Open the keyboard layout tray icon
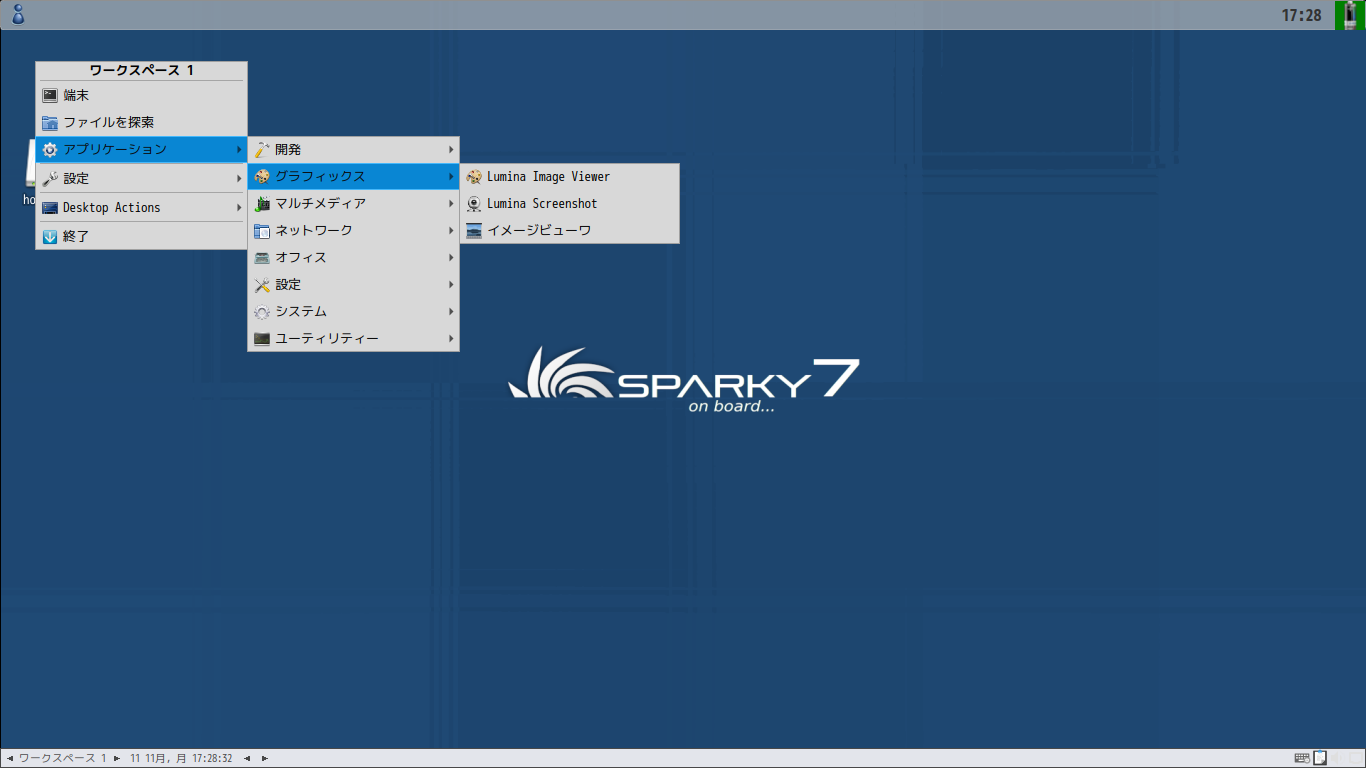The width and height of the screenshot is (1366, 768). 1302,758
